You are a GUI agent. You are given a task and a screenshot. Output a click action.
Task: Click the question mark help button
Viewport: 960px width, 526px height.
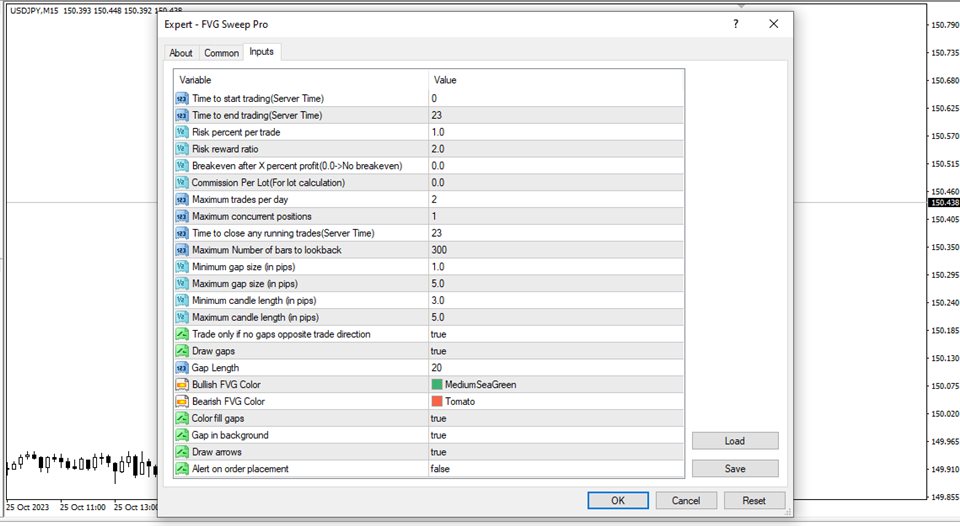pos(735,24)
